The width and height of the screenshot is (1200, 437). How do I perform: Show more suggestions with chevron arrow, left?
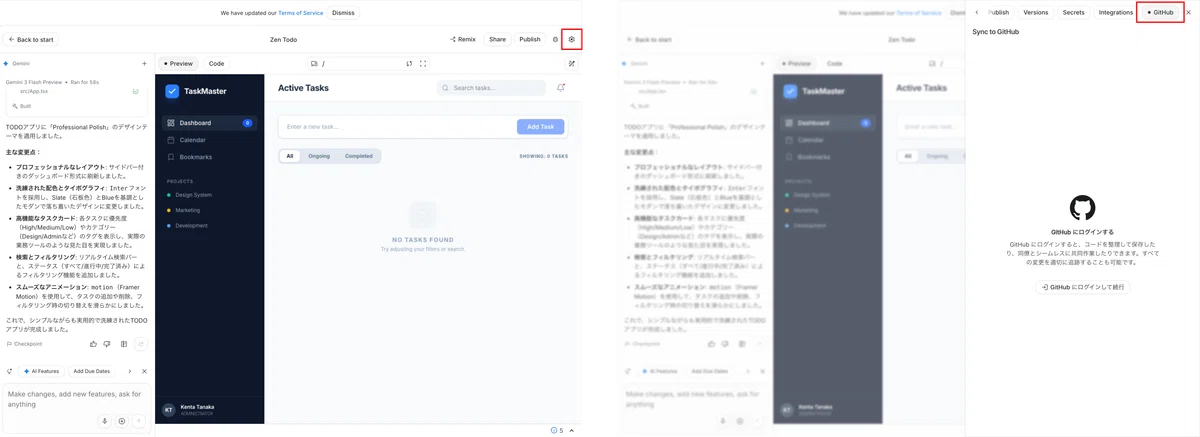pyautogui.click(x=130, y=371)
